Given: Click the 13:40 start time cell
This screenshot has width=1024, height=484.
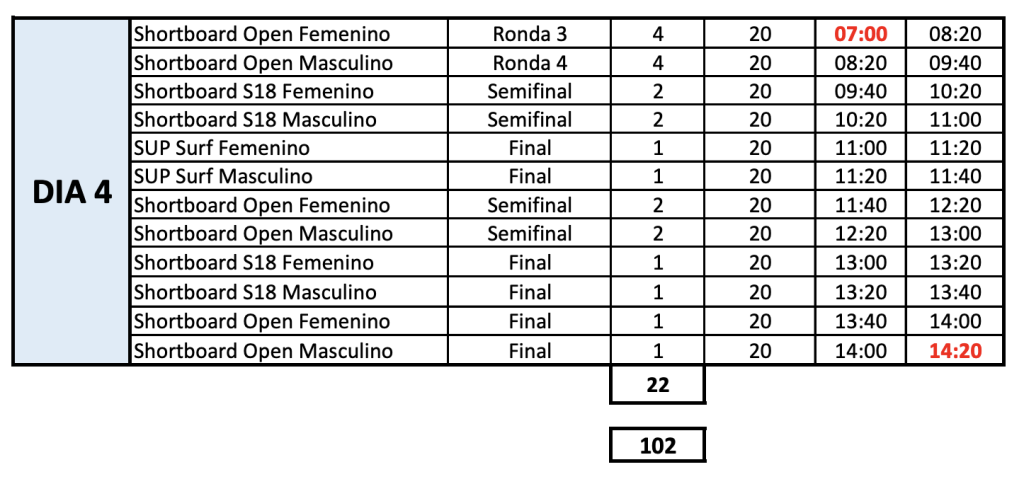Looking at the screenshot, I should (x=861, y=321).
